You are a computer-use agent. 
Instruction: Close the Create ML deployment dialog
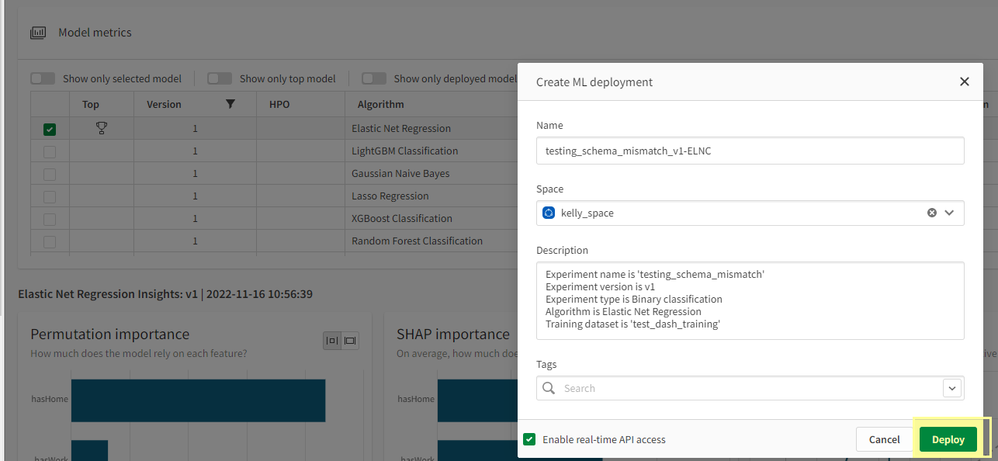(964, 82)
